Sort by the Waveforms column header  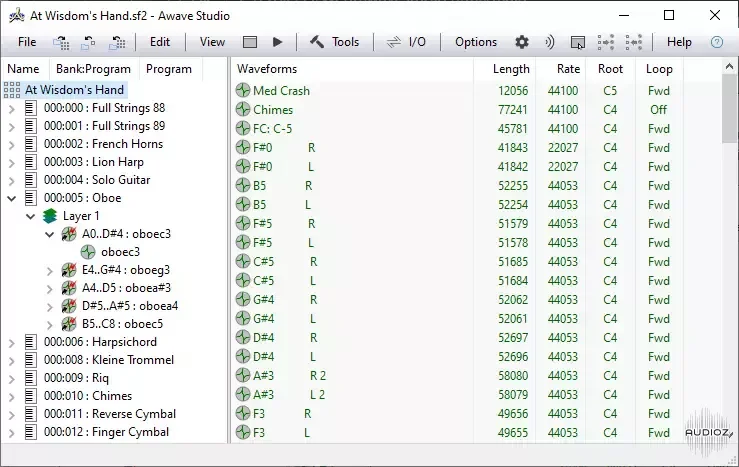coord(353,69)
